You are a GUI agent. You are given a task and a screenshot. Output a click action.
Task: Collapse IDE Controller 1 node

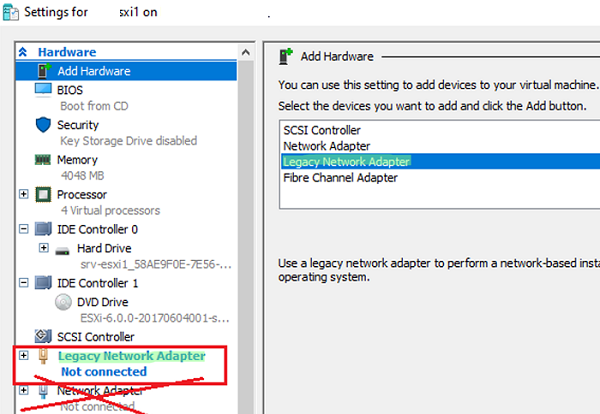click(x=24, y=283)
